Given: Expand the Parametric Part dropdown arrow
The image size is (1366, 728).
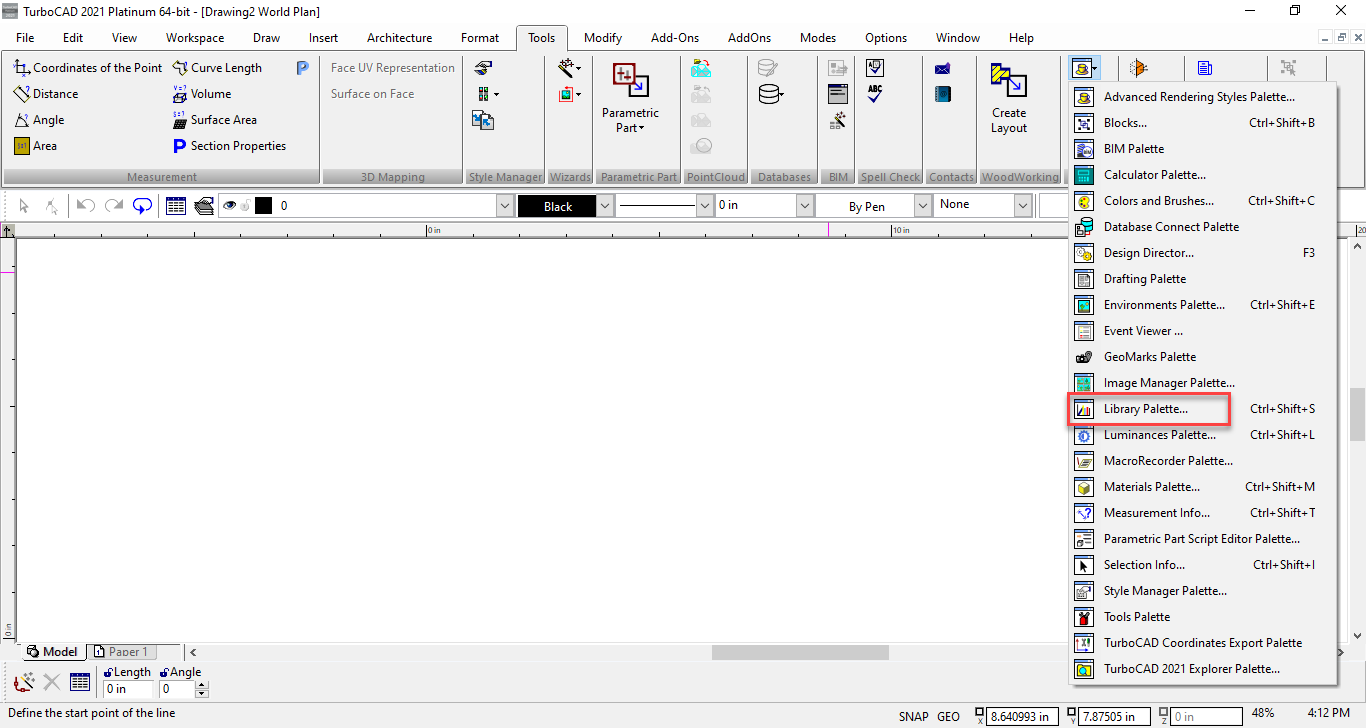Looking at the screenshot, I should tap(641, 128).
